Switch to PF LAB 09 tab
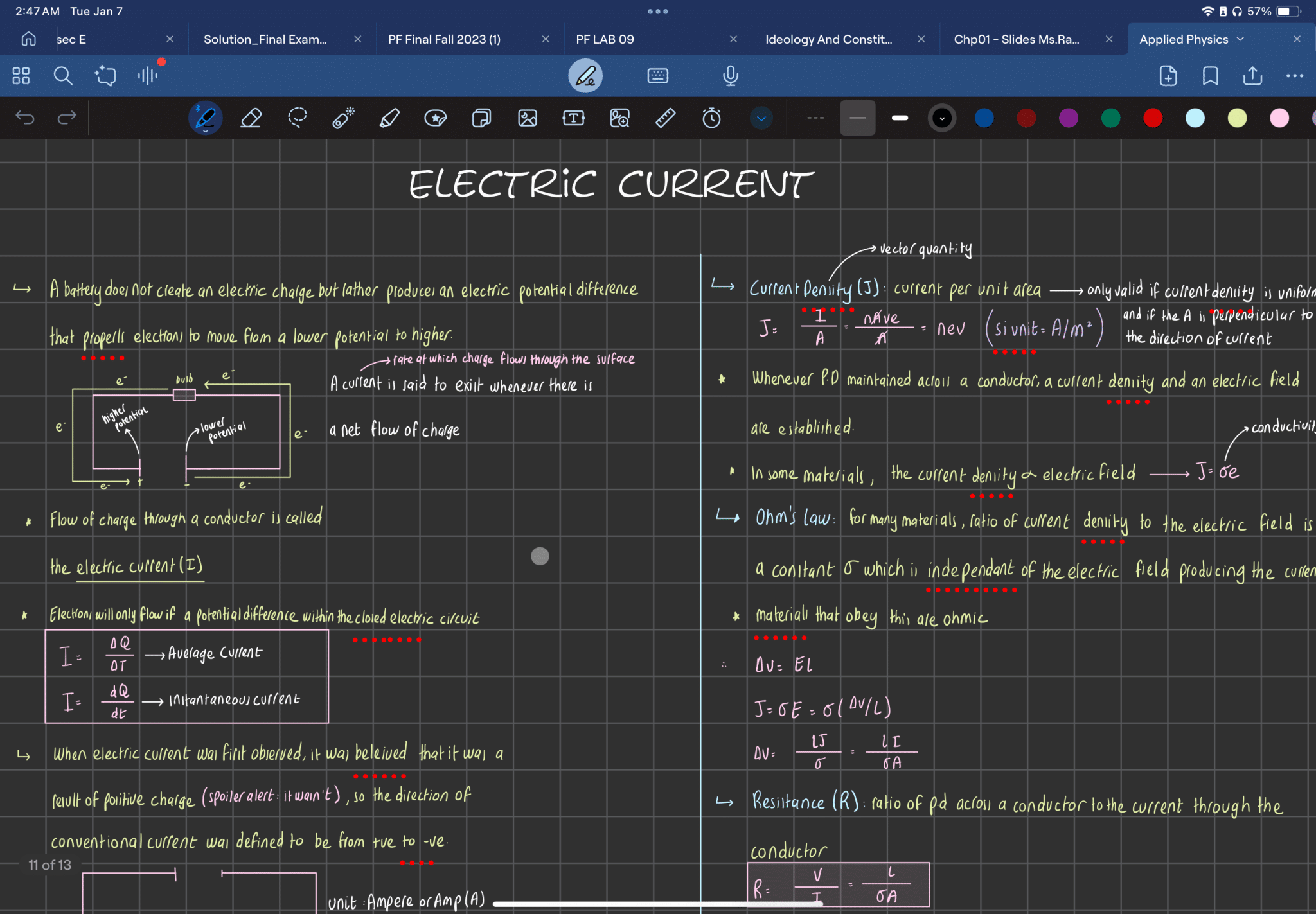Screen dimensions: 1316x914 pyautogui.click(x=605, y=39)
